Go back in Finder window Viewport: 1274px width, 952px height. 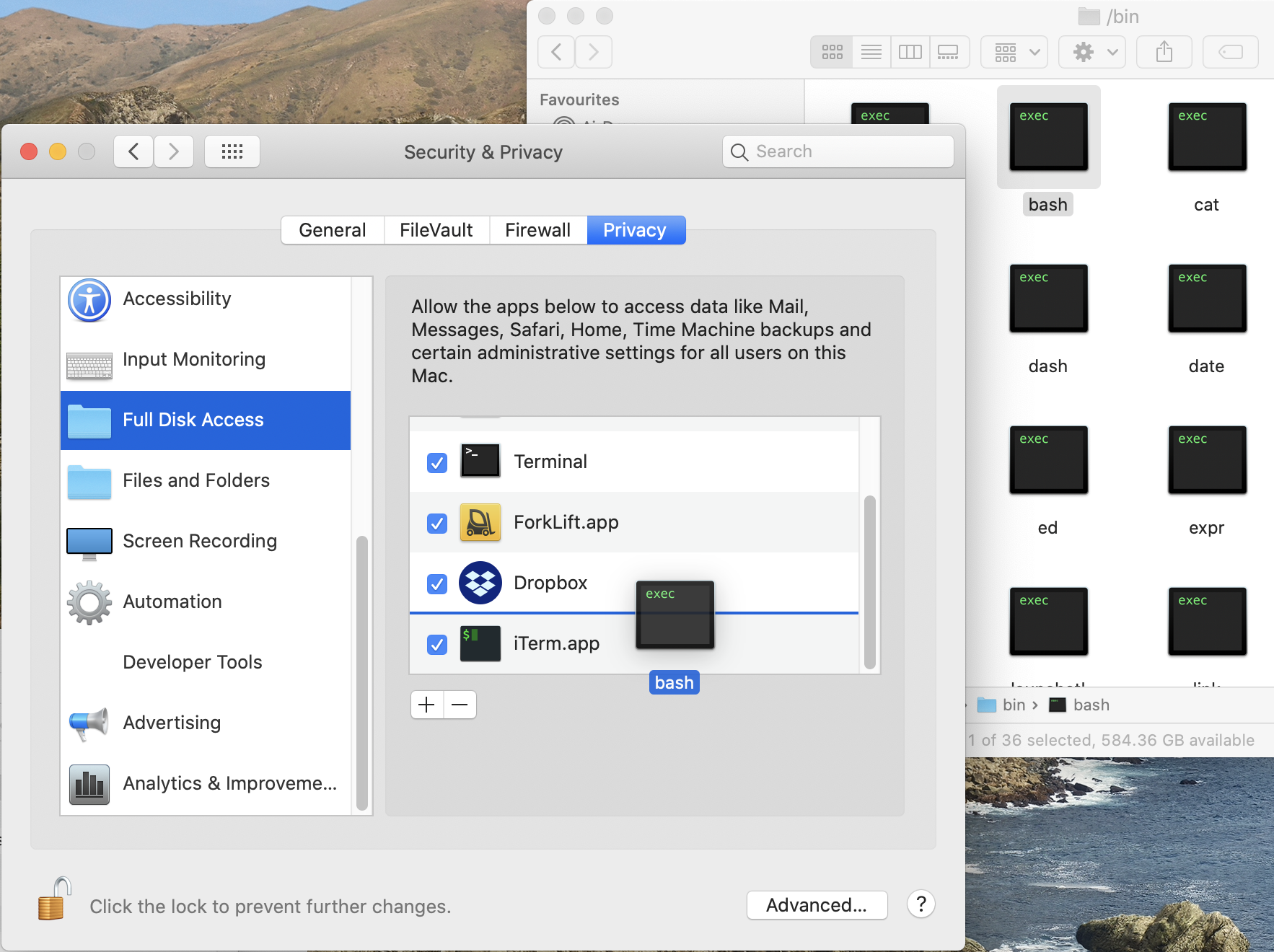[x=556, y=52]
